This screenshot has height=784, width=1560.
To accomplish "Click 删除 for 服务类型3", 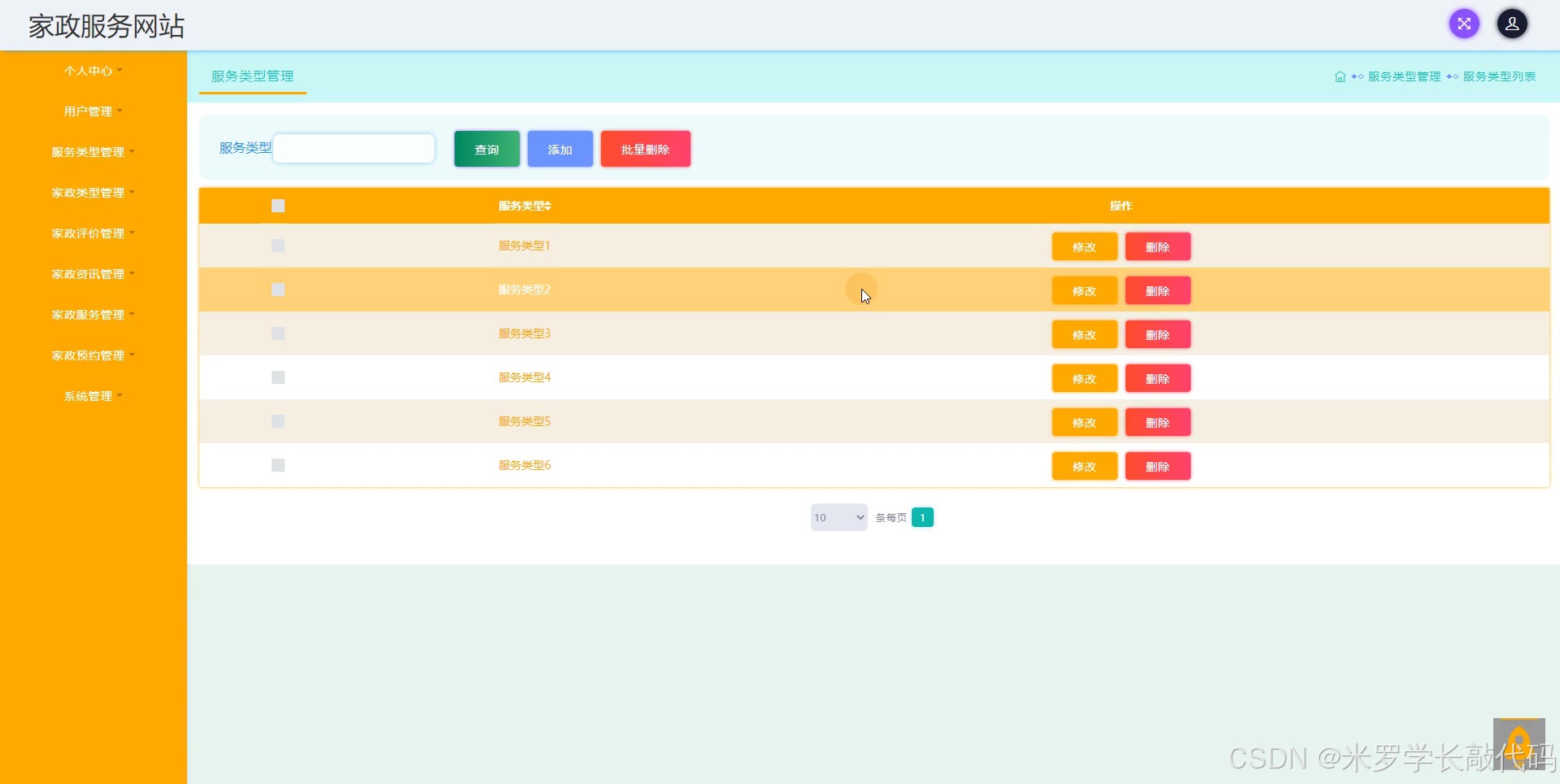I will [x=1157, y=334].
